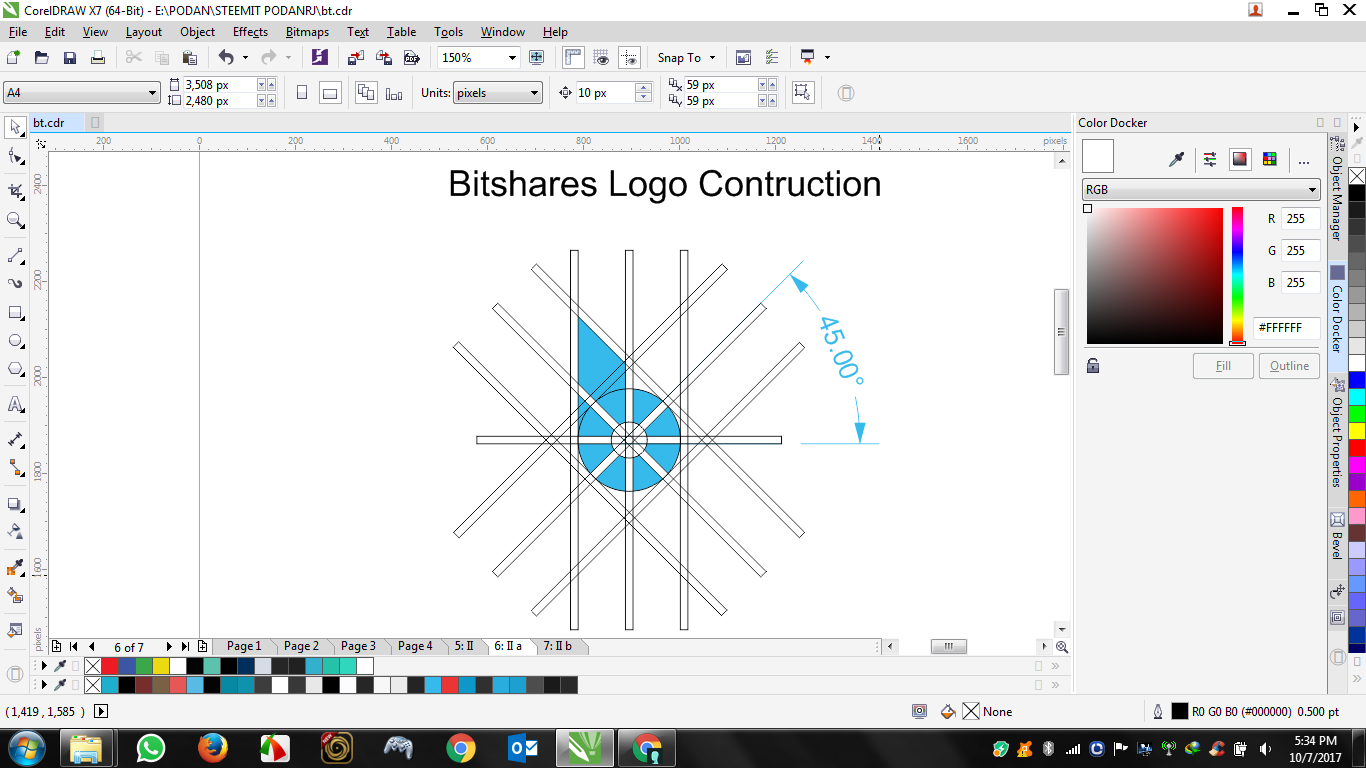1366x768 pixels.
Task: Select the Ellipse tool
Action: [x=15, y=341]
